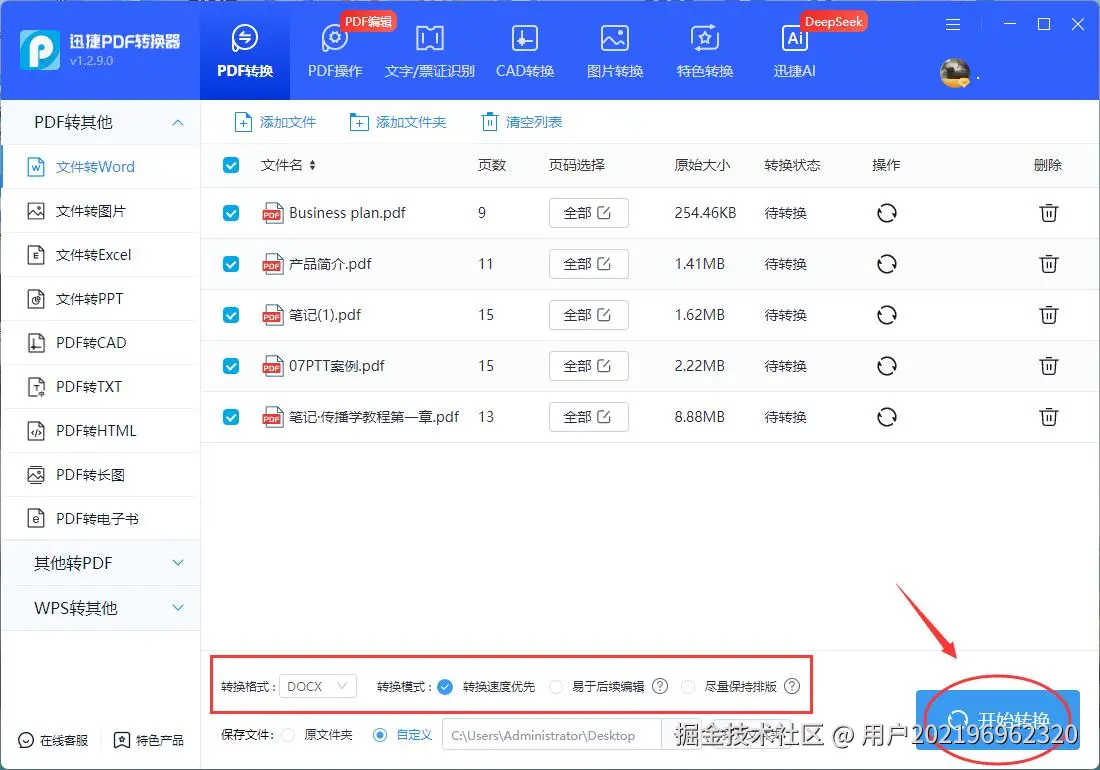Click 添加文件 button
This screenshot has height=770, width=1100.
click(275, 122)
